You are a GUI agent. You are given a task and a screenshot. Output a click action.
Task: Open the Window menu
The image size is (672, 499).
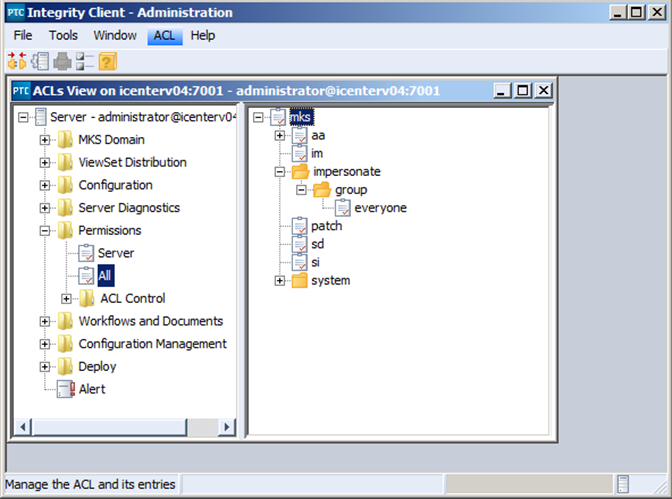click(x=115, y=36)
